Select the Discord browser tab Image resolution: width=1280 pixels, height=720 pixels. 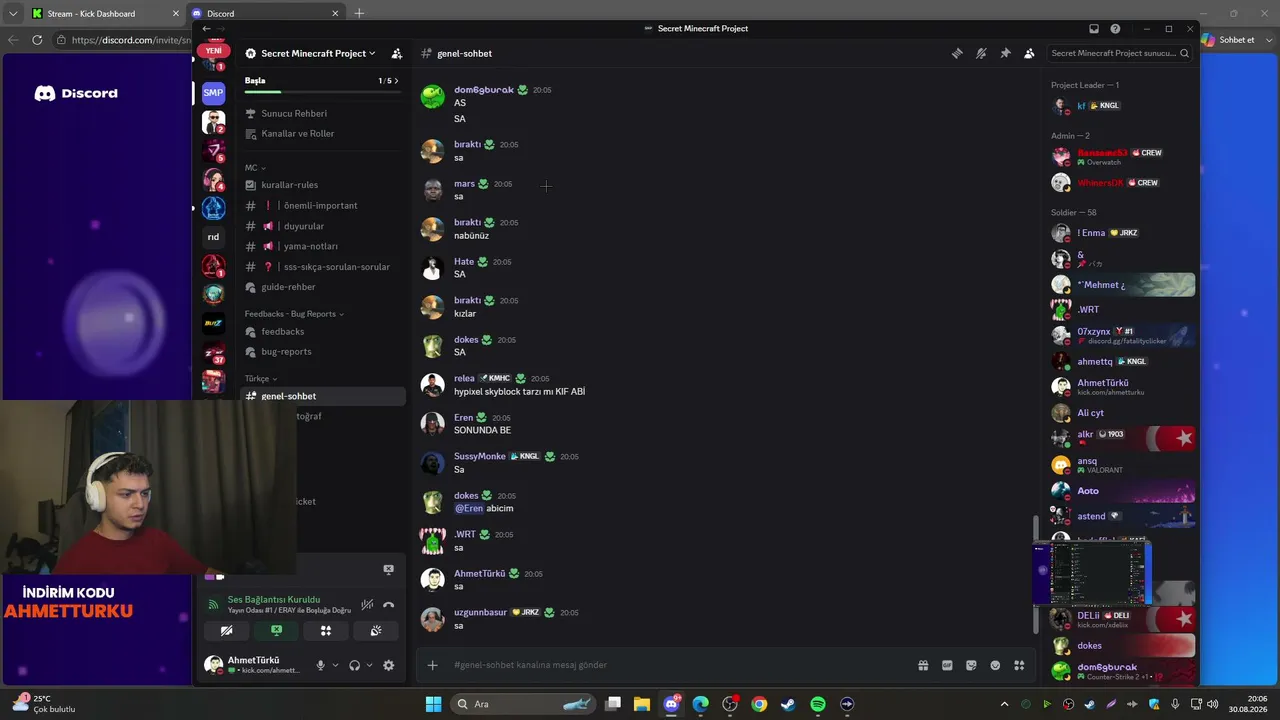(x=265, y=13)
